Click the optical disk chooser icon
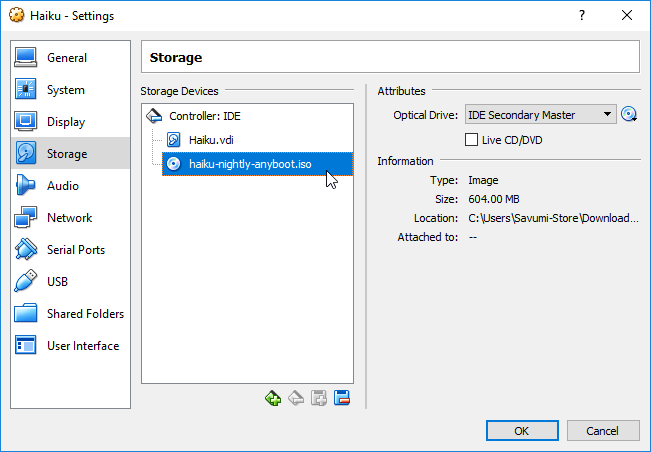 (x=629, y=115)
